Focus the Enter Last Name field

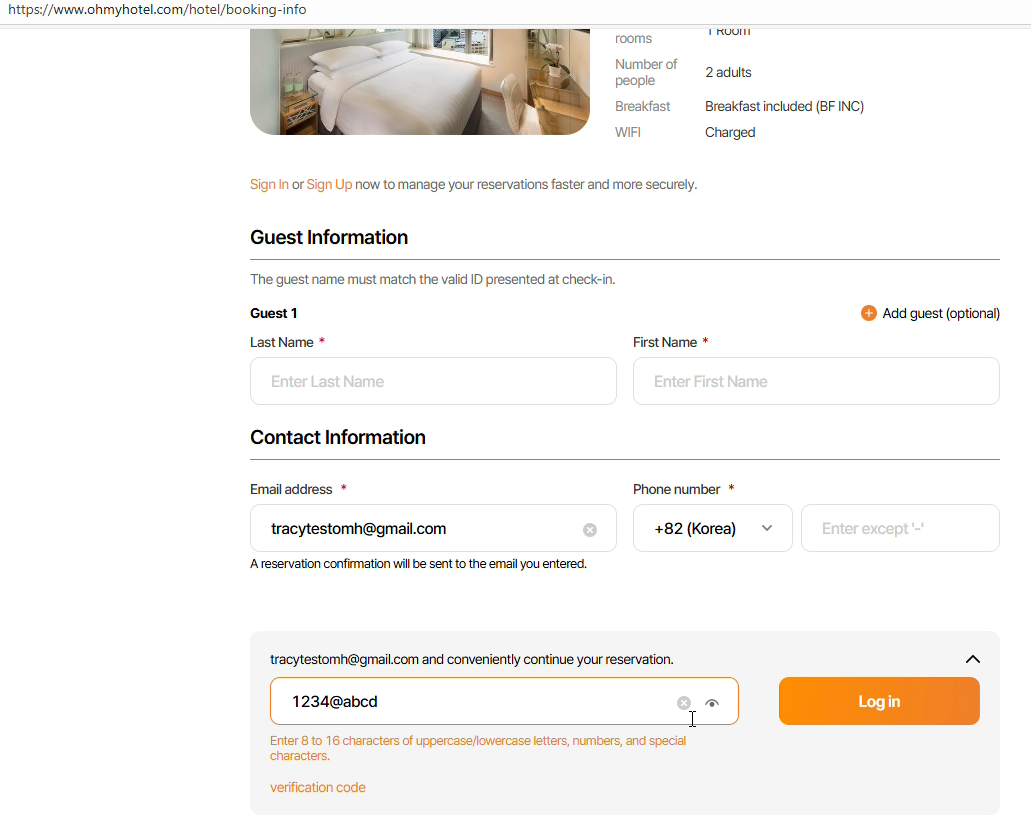433,381
